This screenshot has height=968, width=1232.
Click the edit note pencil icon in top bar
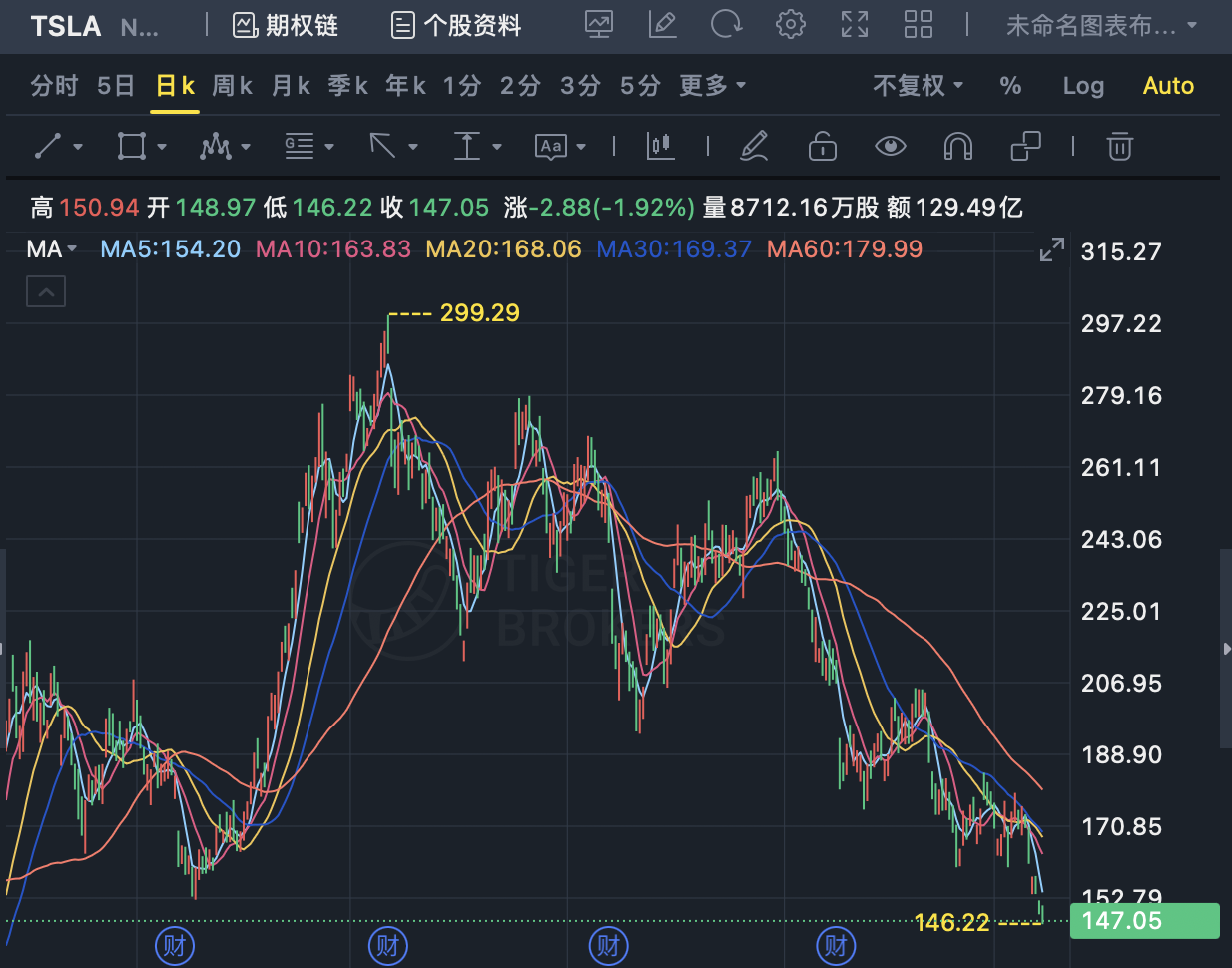pyautogui.click(x=662, y=25)
